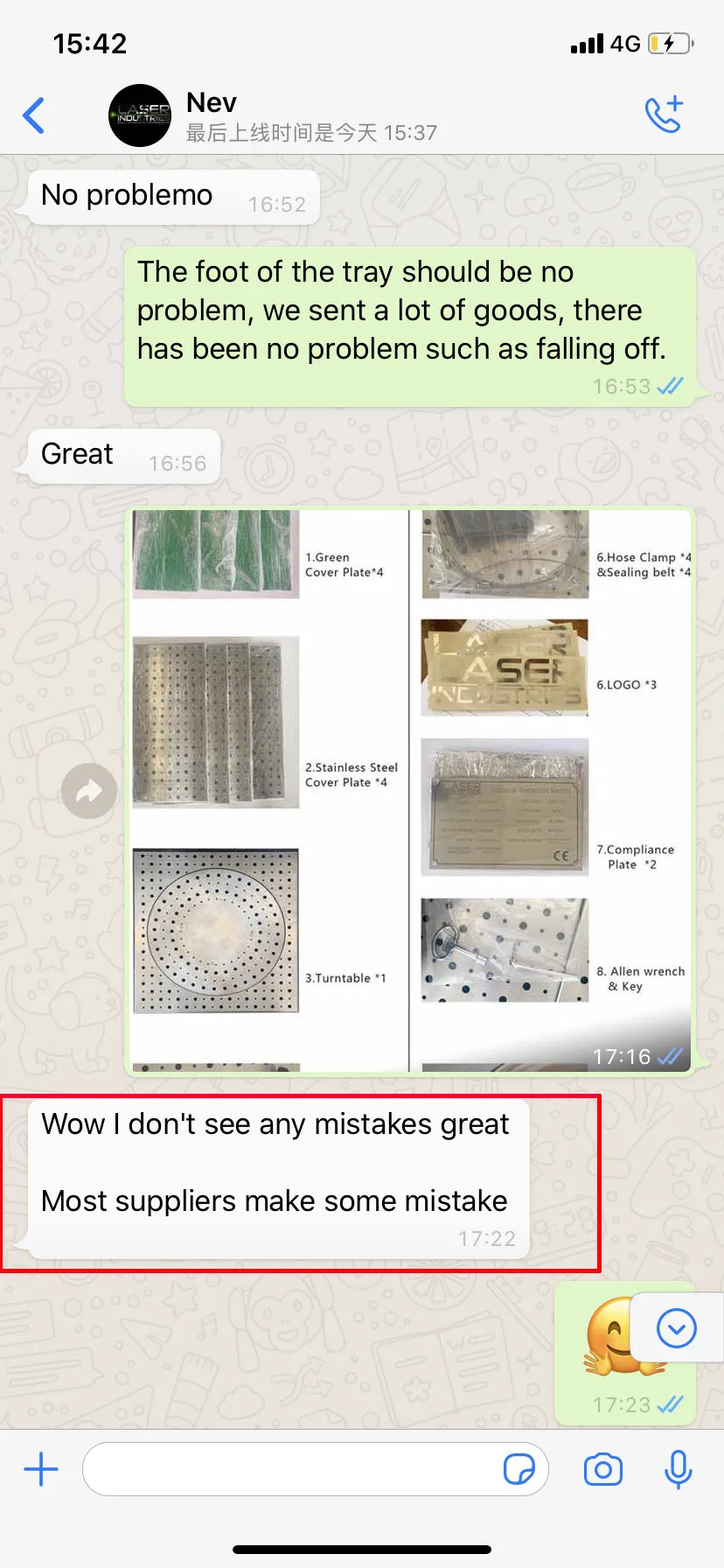Open the parts list image sent at 17:16
Image resolution: width=724 pixels, height=1568 pixels.
(410, 791)
